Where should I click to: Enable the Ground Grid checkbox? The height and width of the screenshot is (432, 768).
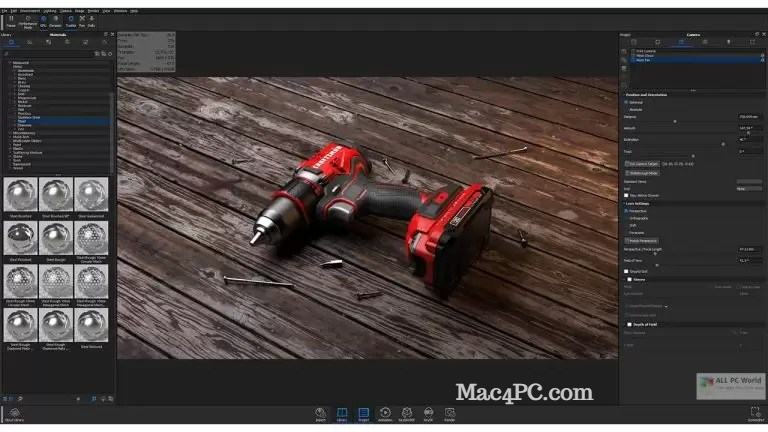point(626,271)
